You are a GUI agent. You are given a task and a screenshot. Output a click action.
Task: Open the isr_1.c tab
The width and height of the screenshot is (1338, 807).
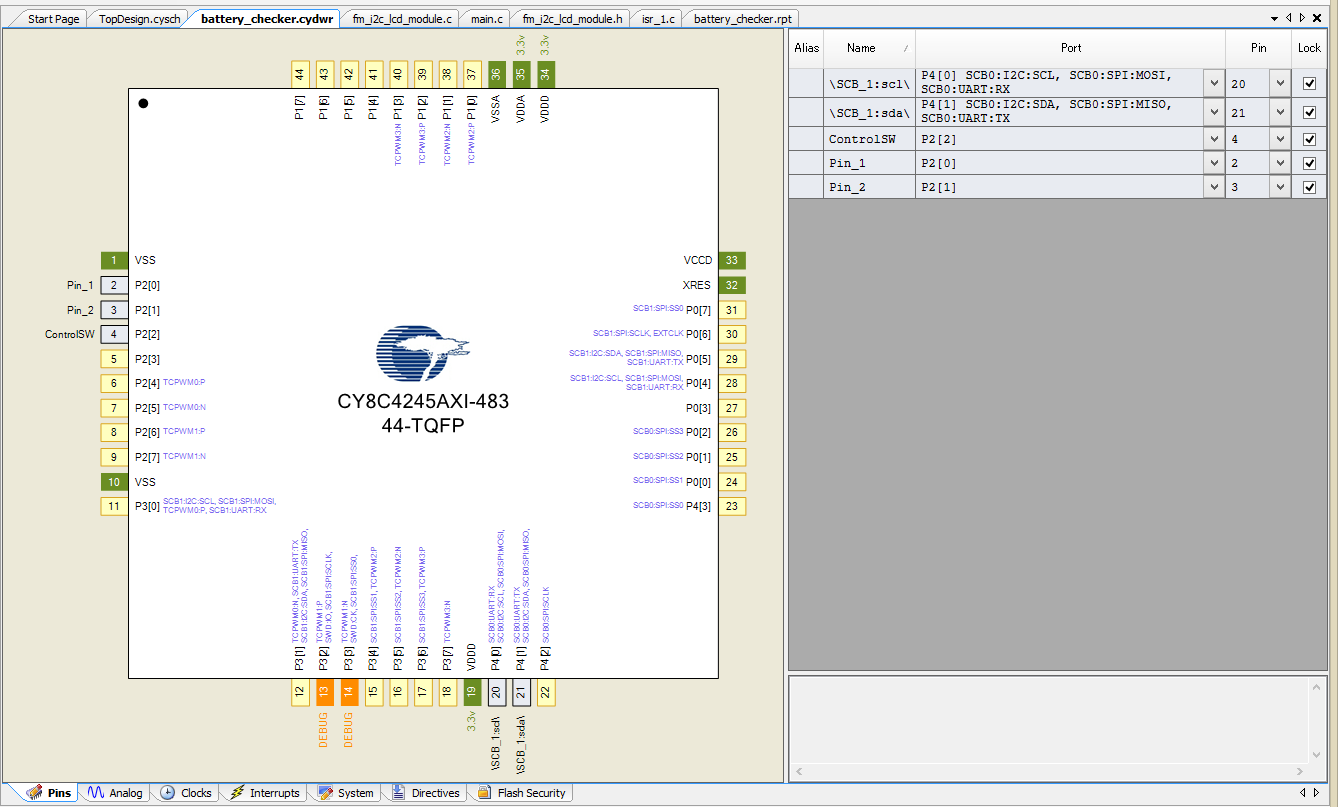(x=658, y=19)
